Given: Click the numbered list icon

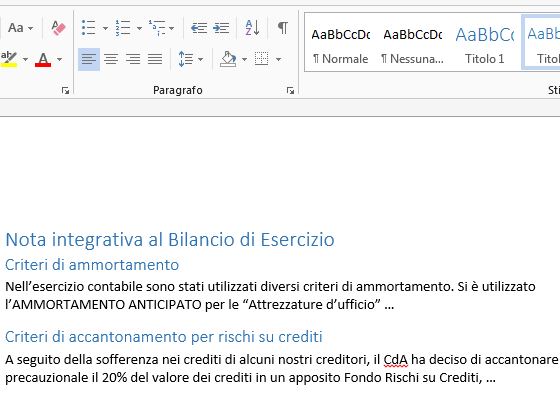Looking at the screenshot, I should click(x=123, y=28).
